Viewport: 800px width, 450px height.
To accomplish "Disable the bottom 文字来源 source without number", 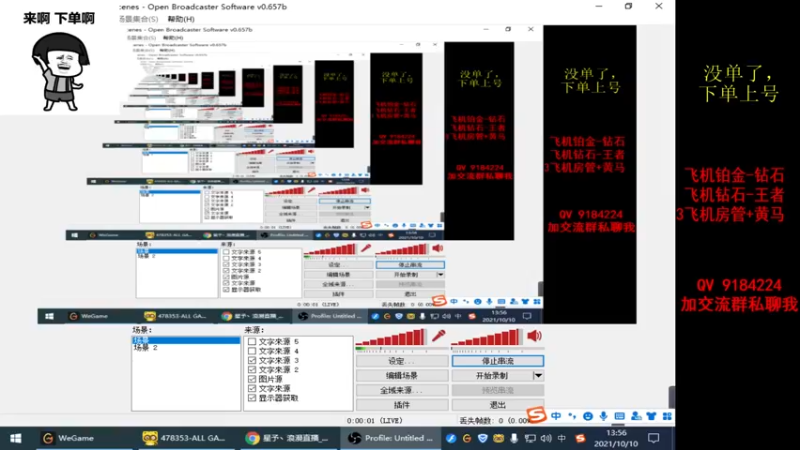I will click(252, 388).
